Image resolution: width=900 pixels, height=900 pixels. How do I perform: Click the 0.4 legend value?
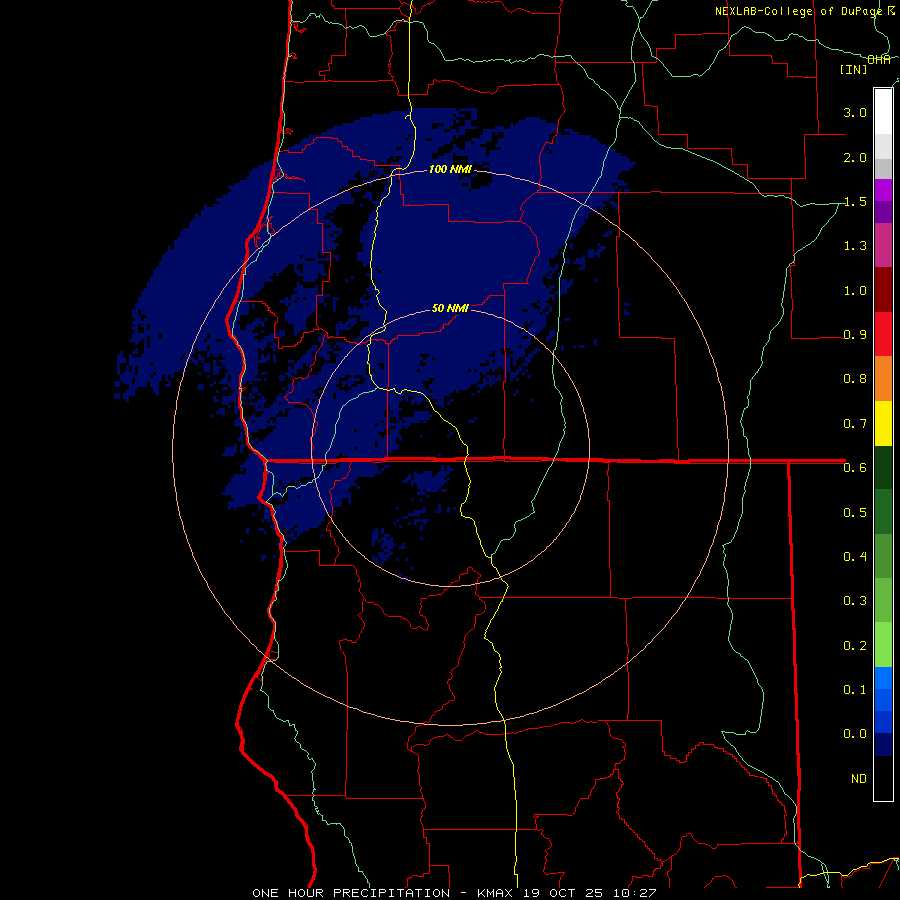[x=855, y=556]
